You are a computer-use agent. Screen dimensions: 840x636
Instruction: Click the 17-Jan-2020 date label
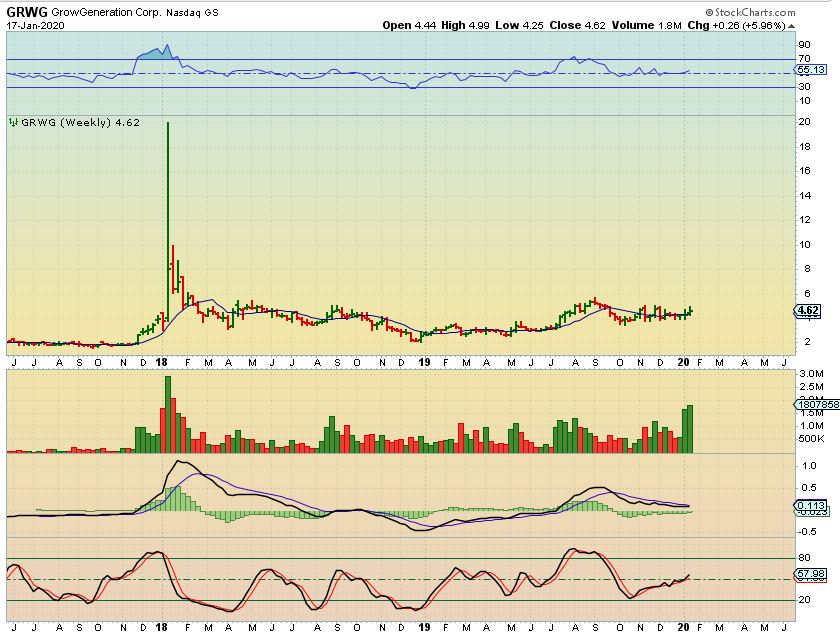[x=35, y=25]
